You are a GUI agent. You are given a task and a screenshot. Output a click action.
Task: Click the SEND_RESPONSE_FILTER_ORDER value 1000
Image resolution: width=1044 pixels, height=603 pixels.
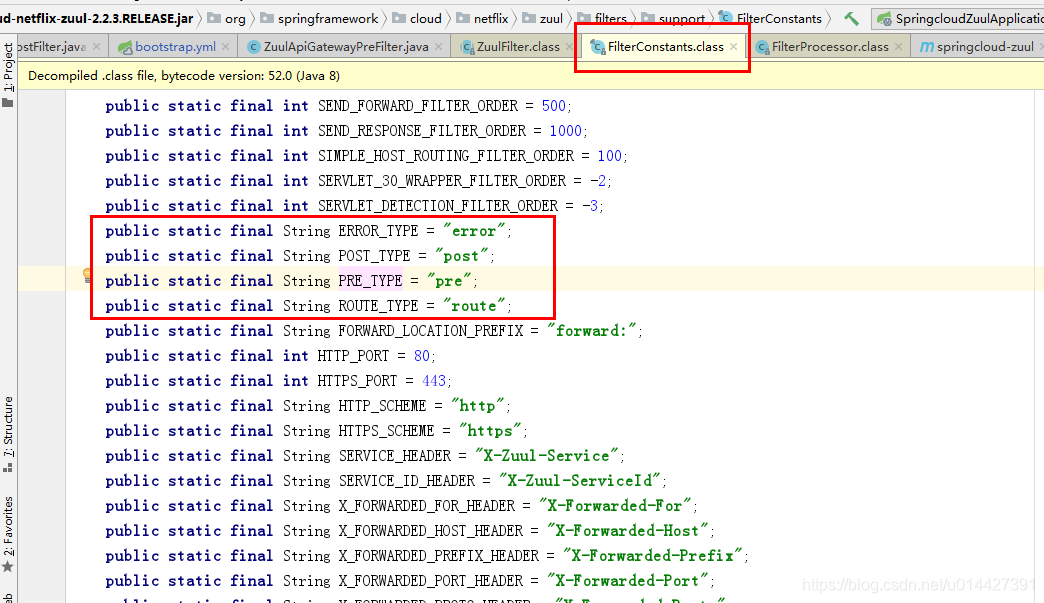pos(565,131)
